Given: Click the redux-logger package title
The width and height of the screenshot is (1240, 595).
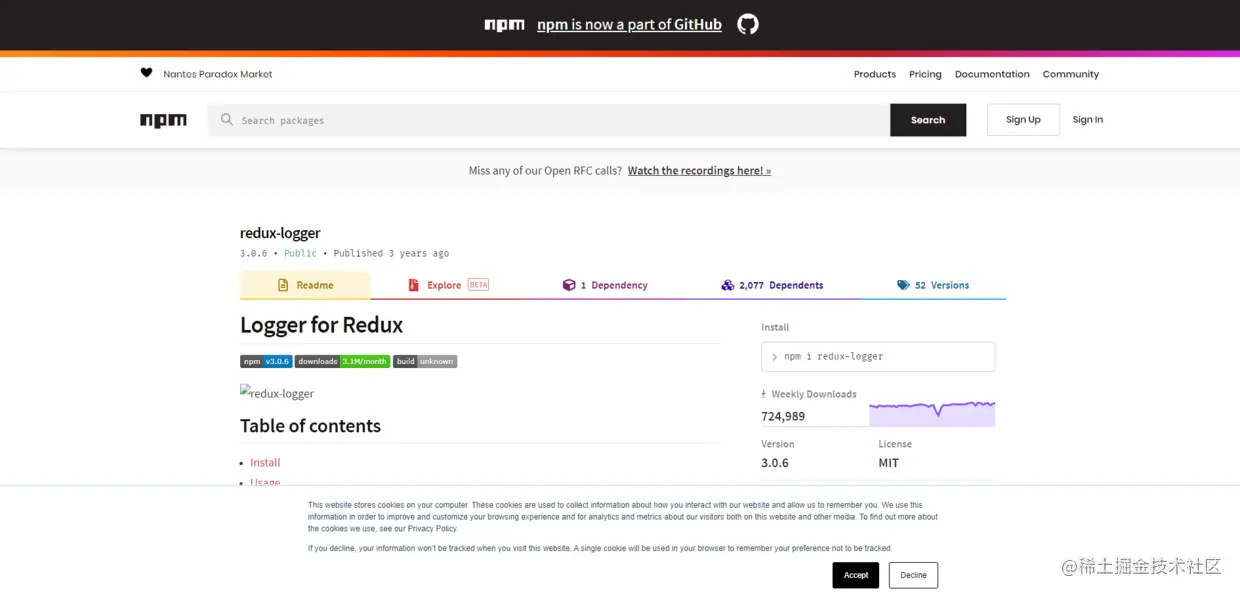Looking at the screenshot, I should pos(280,233).
